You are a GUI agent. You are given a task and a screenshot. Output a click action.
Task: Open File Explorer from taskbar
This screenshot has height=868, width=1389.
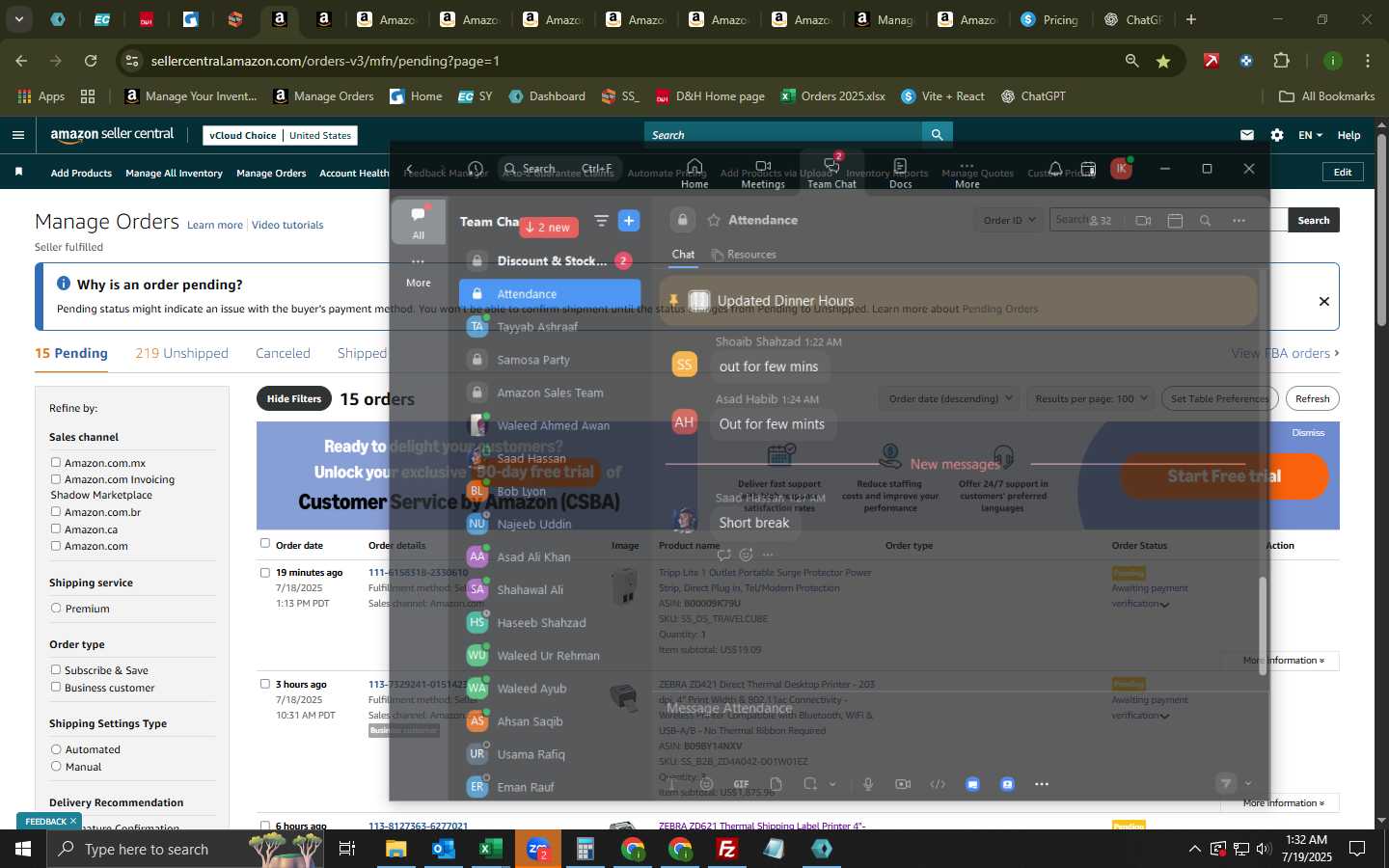click(396, 849)
